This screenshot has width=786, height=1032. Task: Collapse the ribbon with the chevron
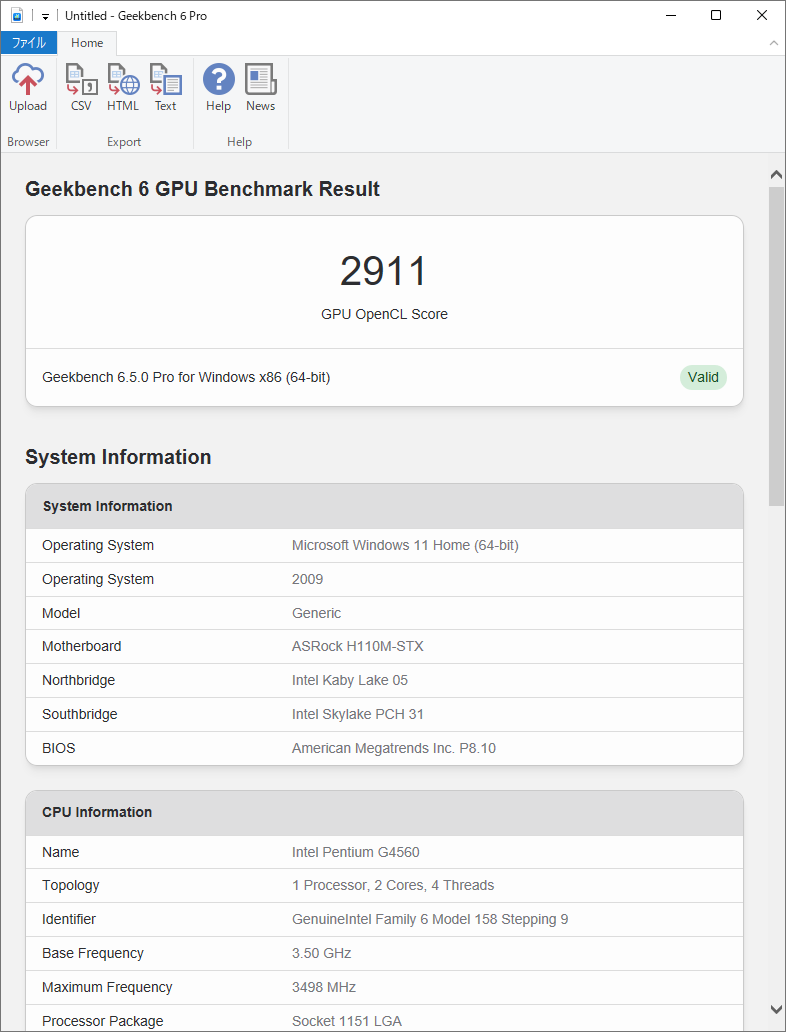[x=773, y=43]
